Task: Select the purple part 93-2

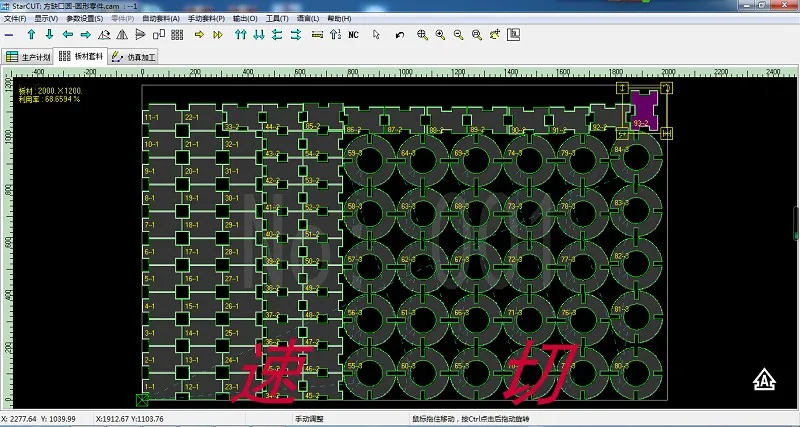Action: (645, 108)
